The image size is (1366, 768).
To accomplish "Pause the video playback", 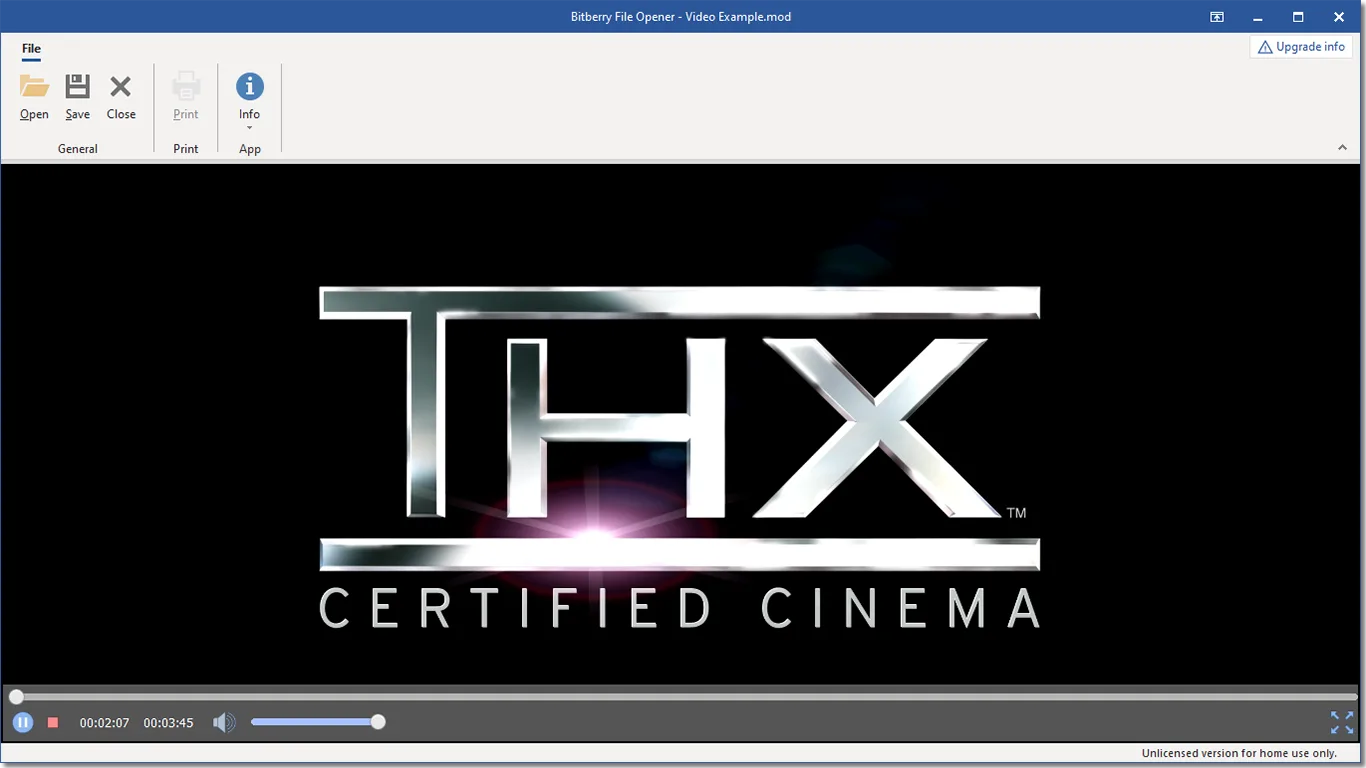I will coord(23,722).
